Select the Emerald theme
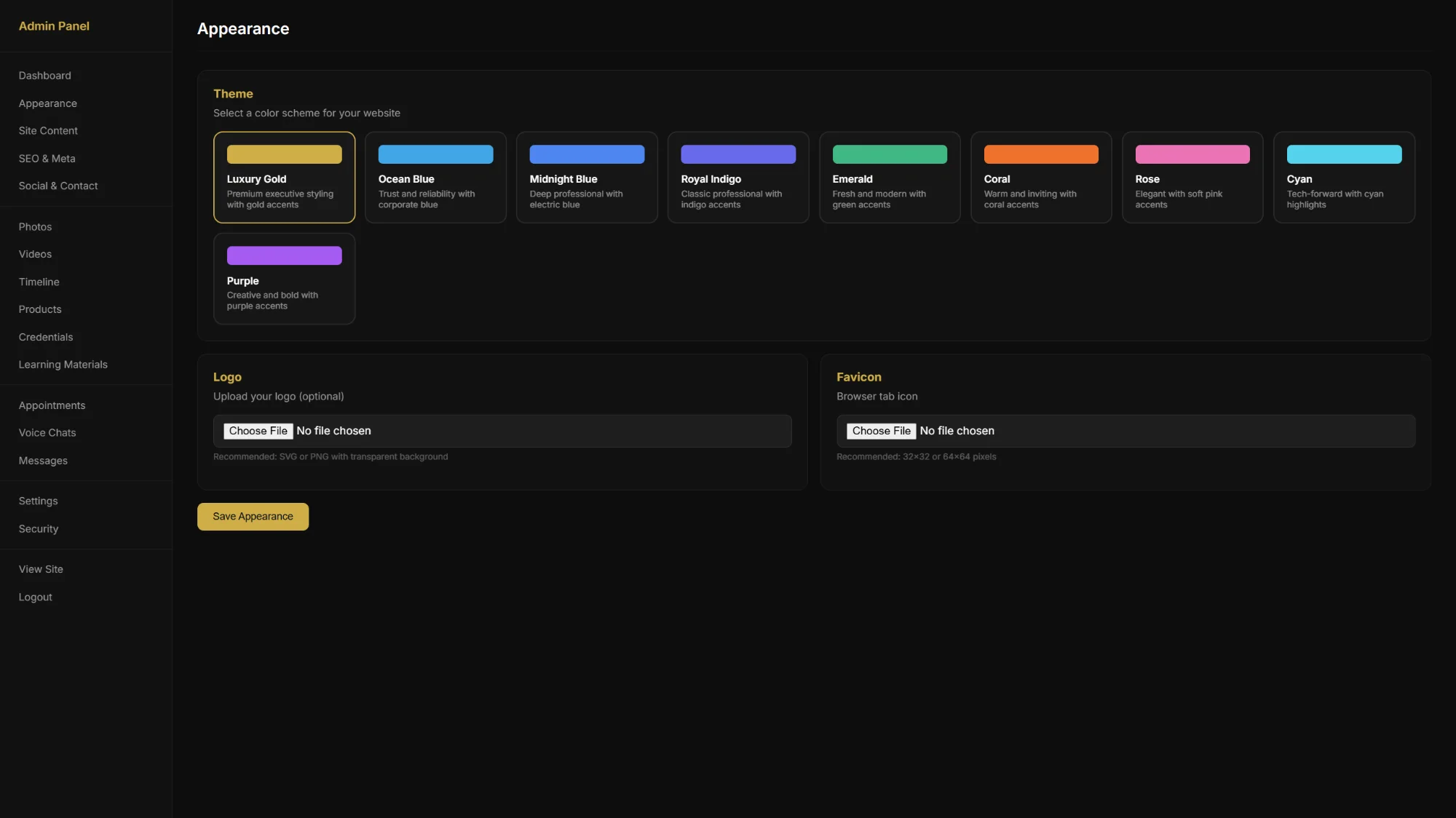1456x818 pixels. [890, 177]
